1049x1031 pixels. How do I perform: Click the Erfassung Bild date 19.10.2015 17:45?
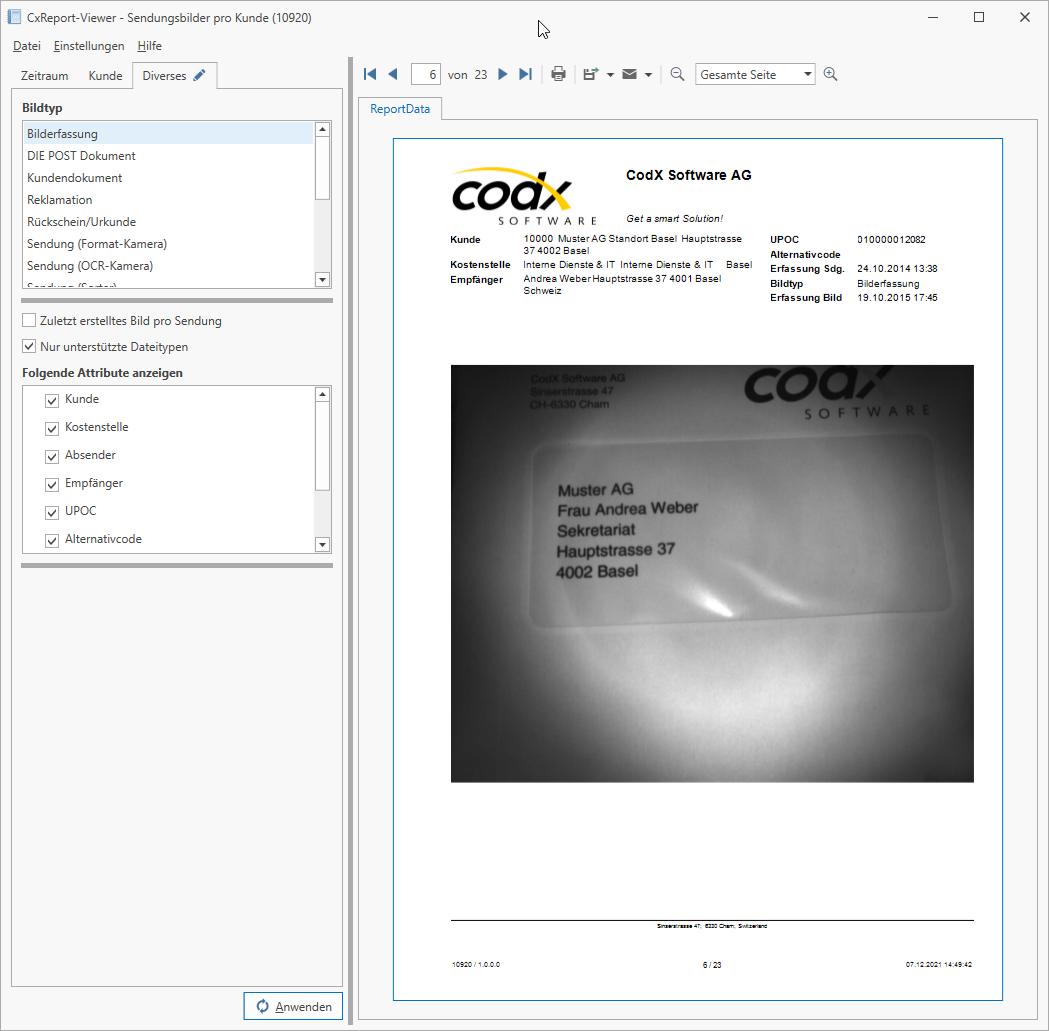pyautogui.click(x=897, y=298)
